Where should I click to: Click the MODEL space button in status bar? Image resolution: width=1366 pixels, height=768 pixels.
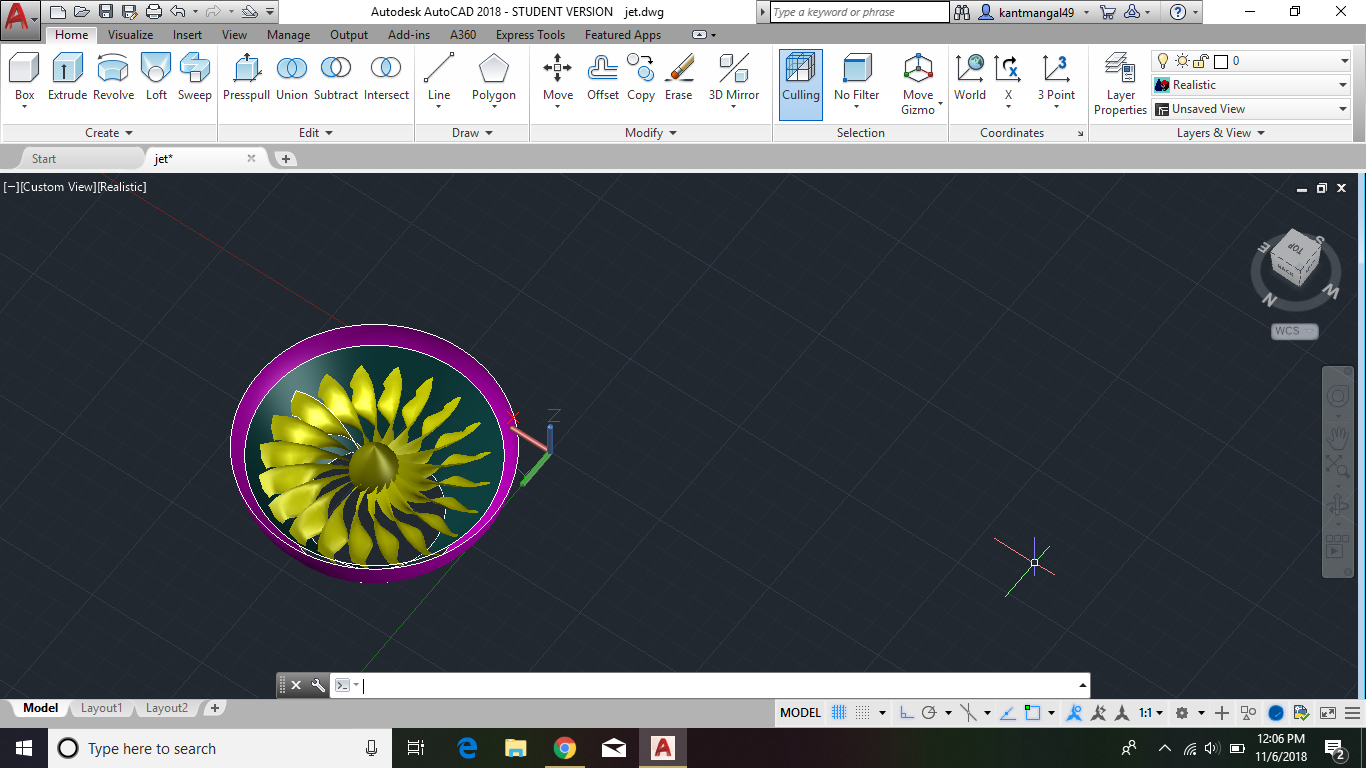pos(800,713)
